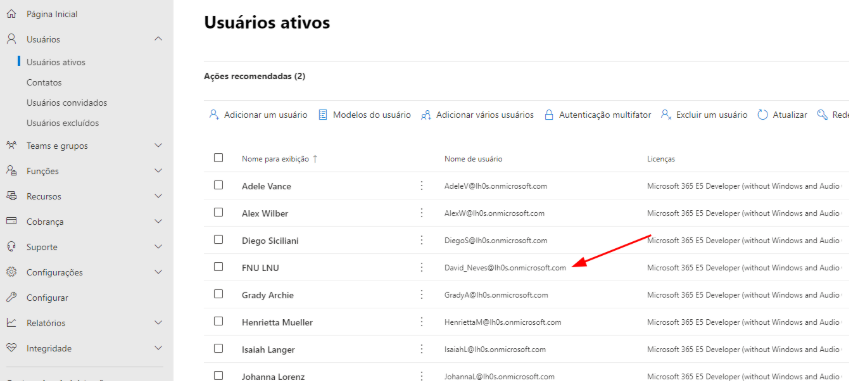Open Contatos in sidebar

click(x=44, y=83)
